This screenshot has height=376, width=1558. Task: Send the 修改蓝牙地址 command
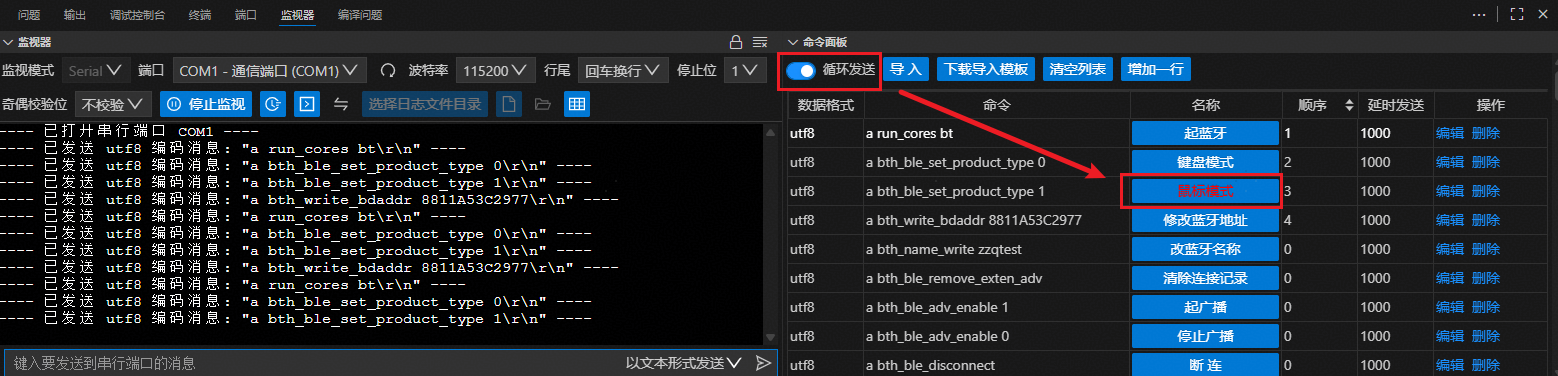coord(1206,220)
